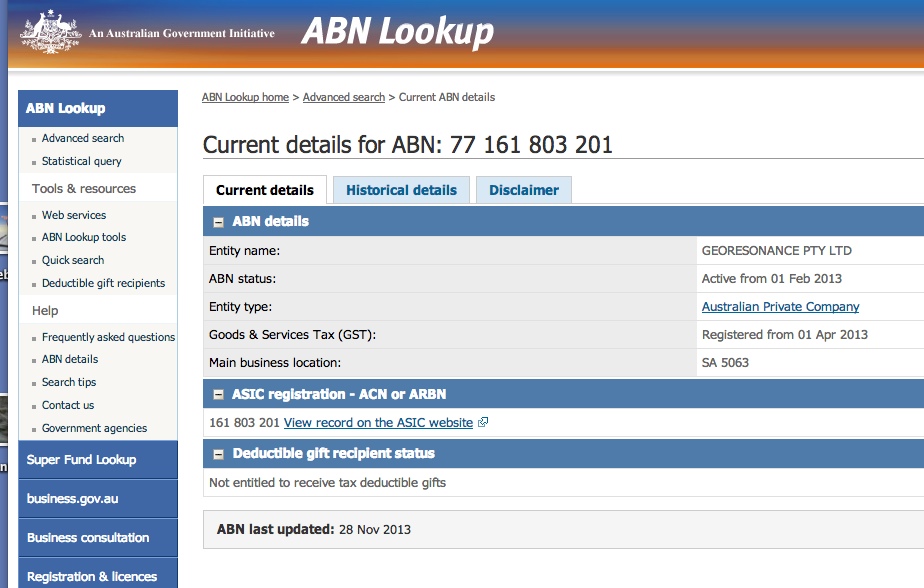Image resolution: width=924 pixels, height=588 pixels.
Task: Open Web services in the sidebar
Action: pyautogui.click(x=74, y=215)
